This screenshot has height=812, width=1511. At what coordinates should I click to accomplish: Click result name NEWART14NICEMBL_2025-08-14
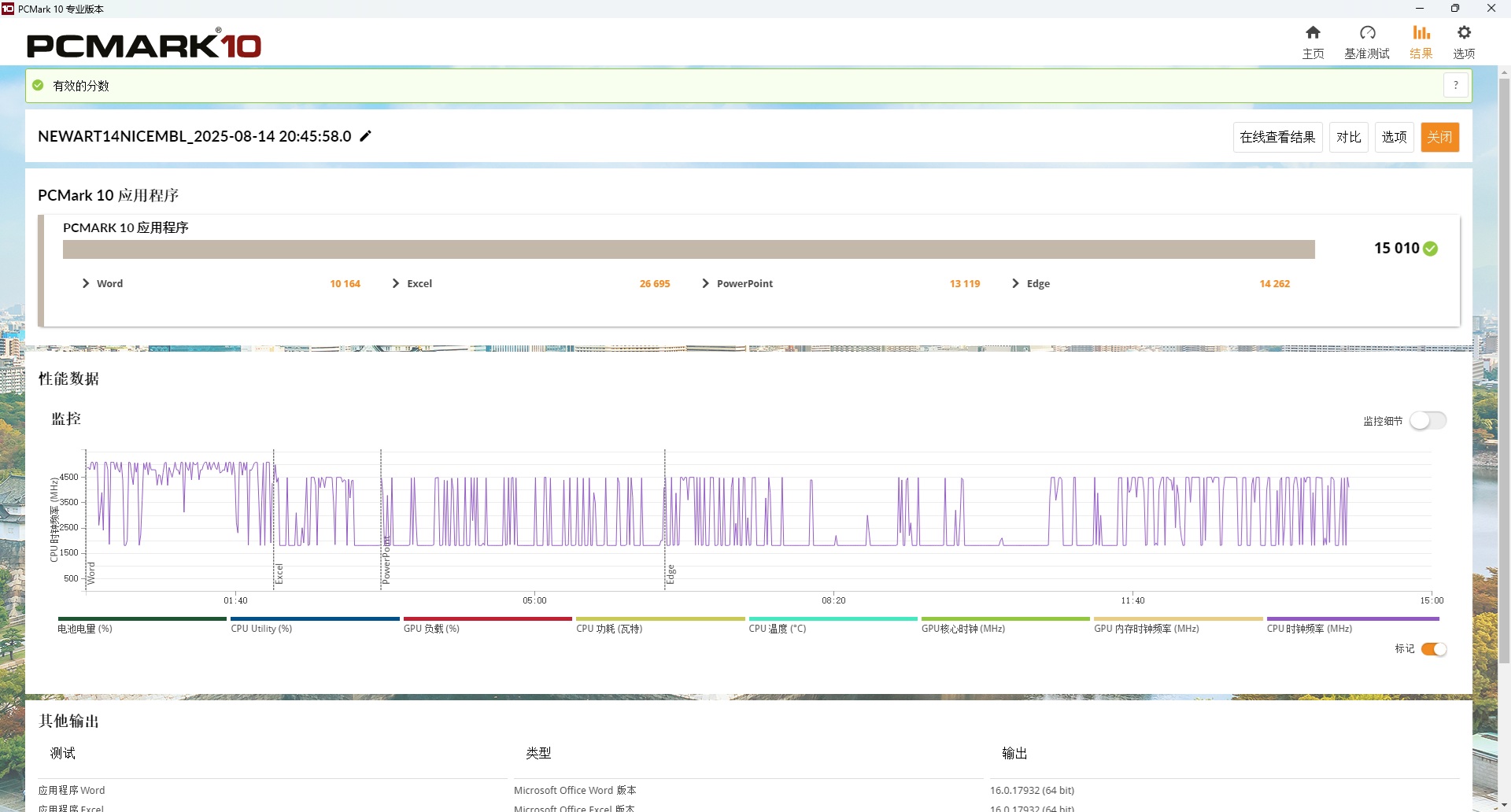click(194, 136)
